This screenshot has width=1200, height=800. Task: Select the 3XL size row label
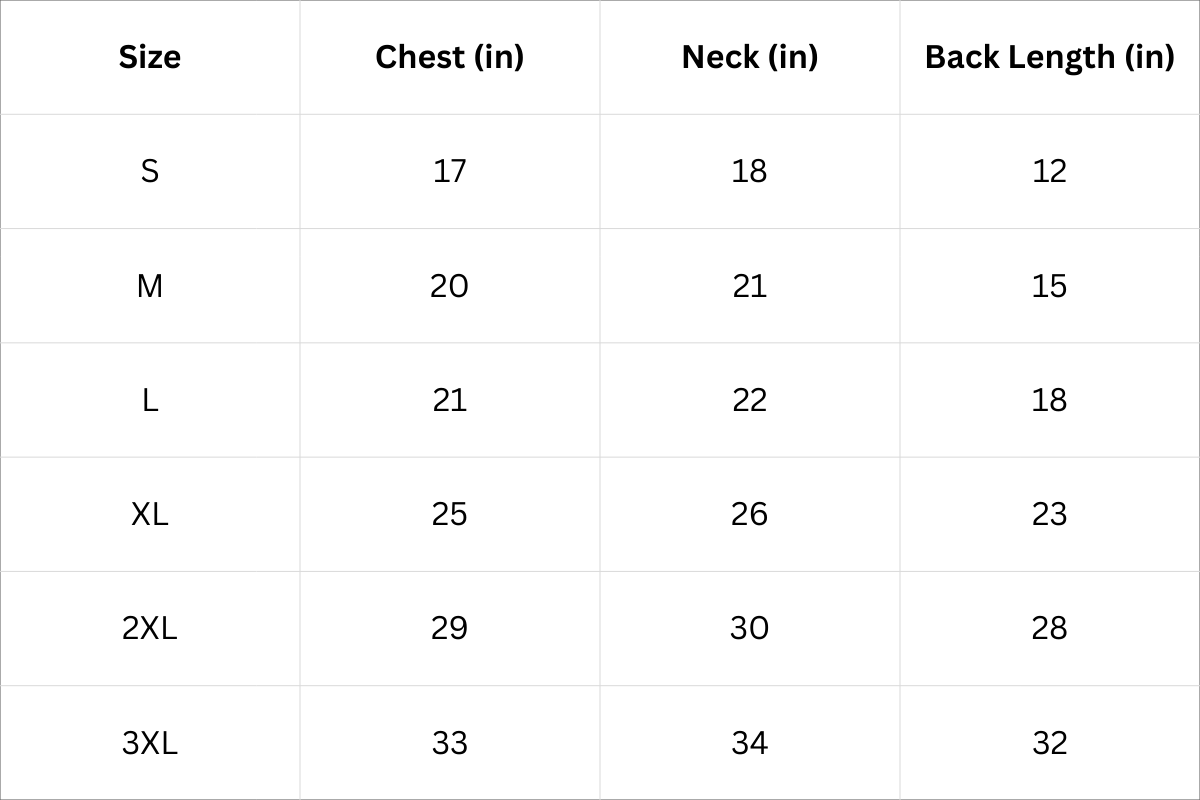(150, 743)
